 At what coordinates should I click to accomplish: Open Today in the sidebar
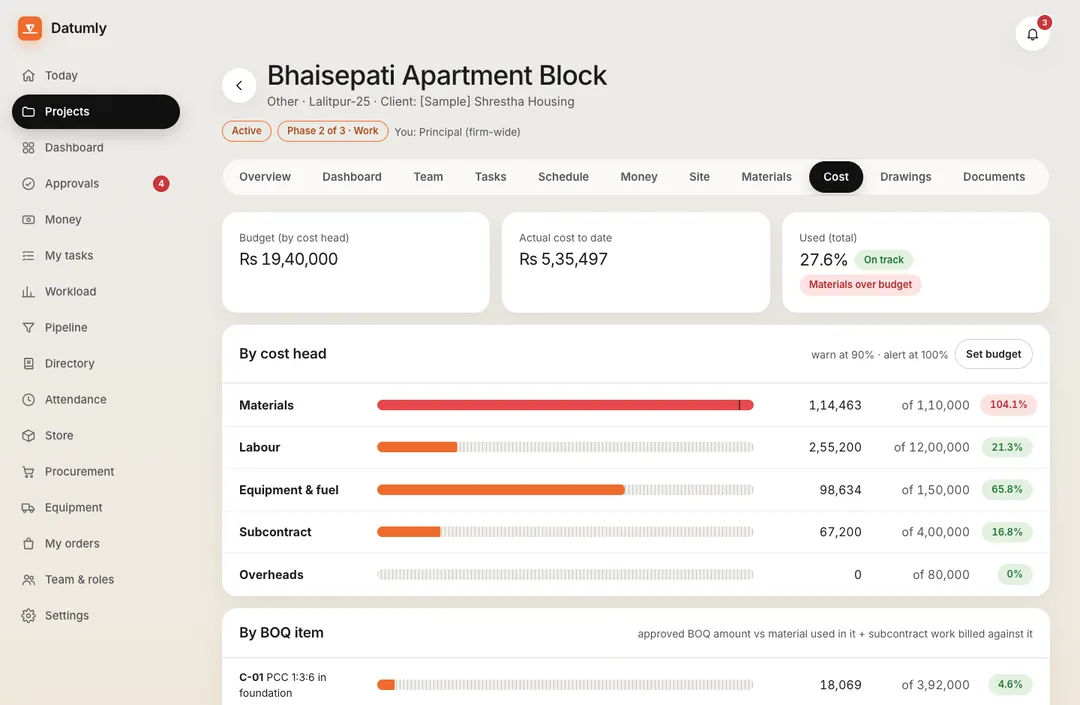click(96, 76)
